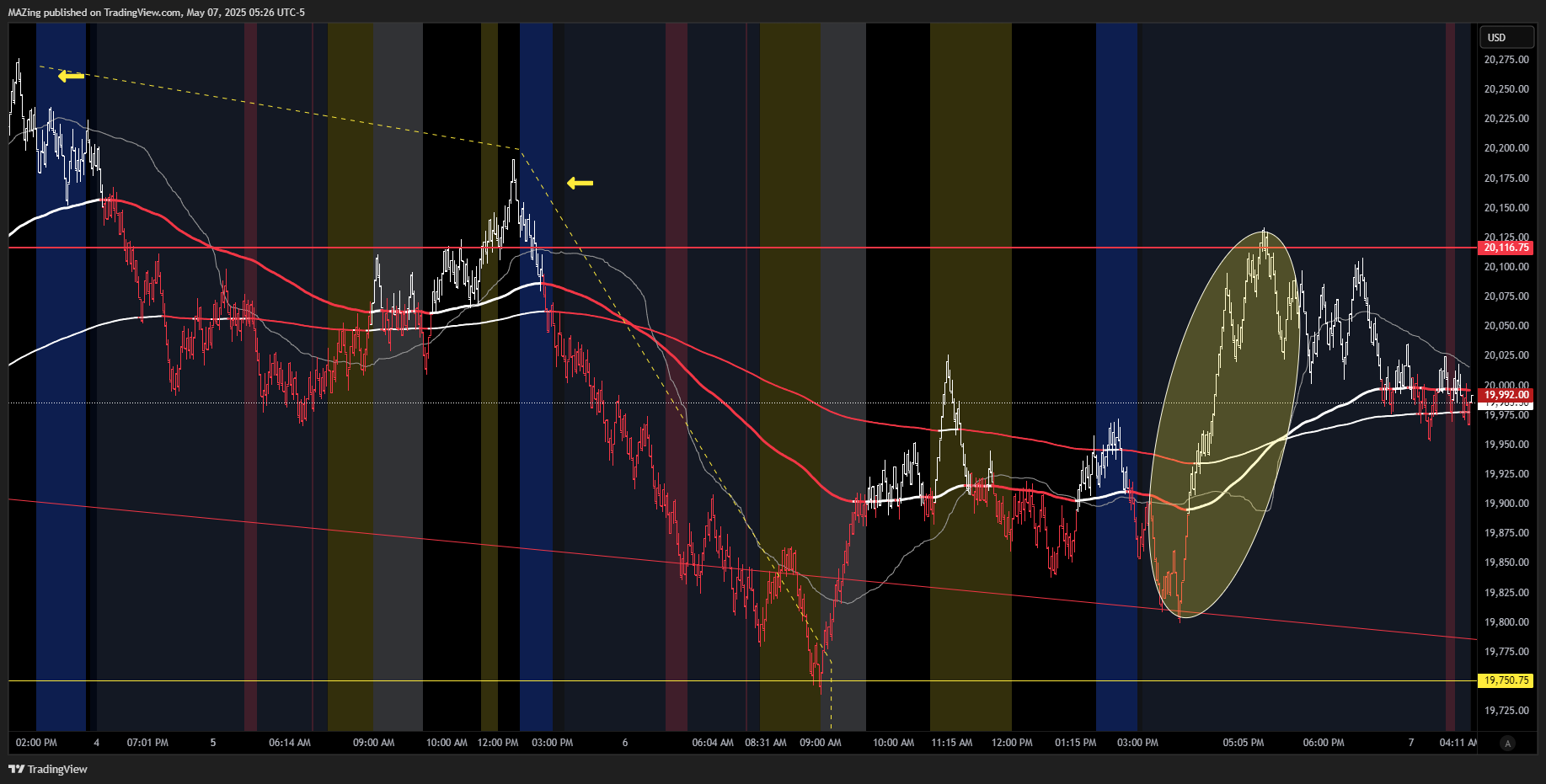1546x784 pixels.
Task: Click the 20,075.00 price axis label
Action: click(1506, 296)
